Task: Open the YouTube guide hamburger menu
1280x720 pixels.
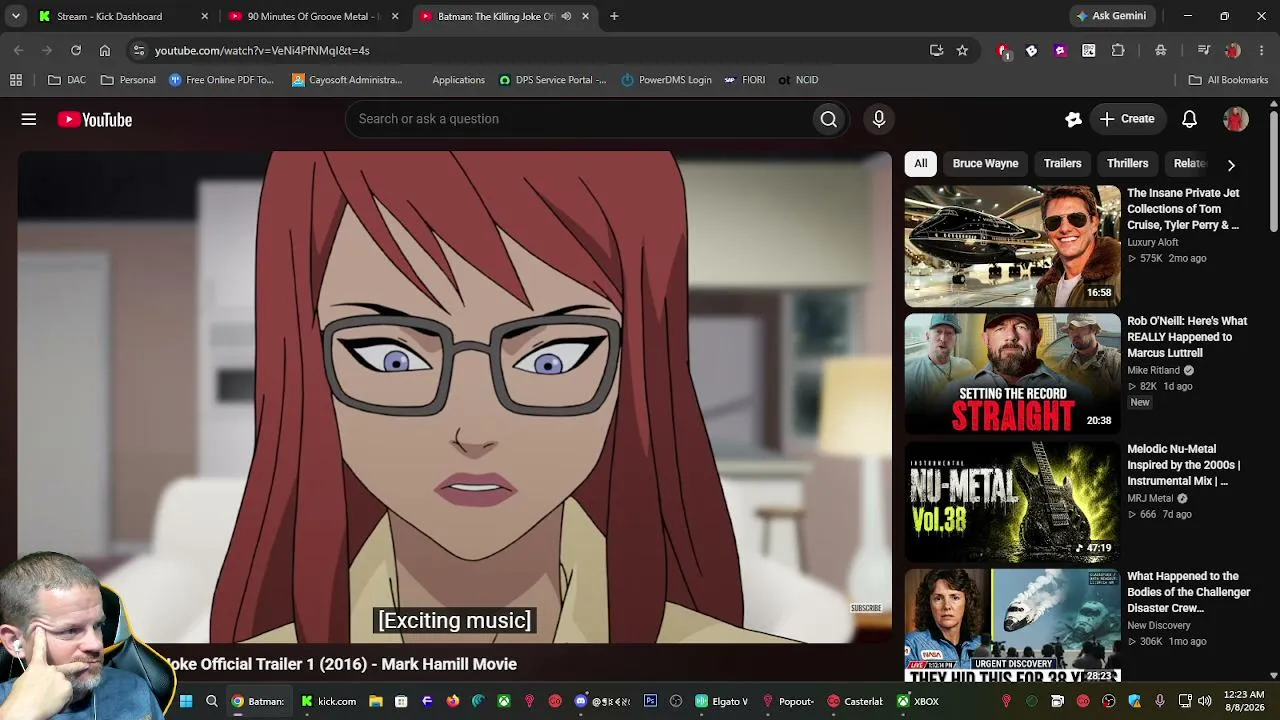Action: [29, 119]
